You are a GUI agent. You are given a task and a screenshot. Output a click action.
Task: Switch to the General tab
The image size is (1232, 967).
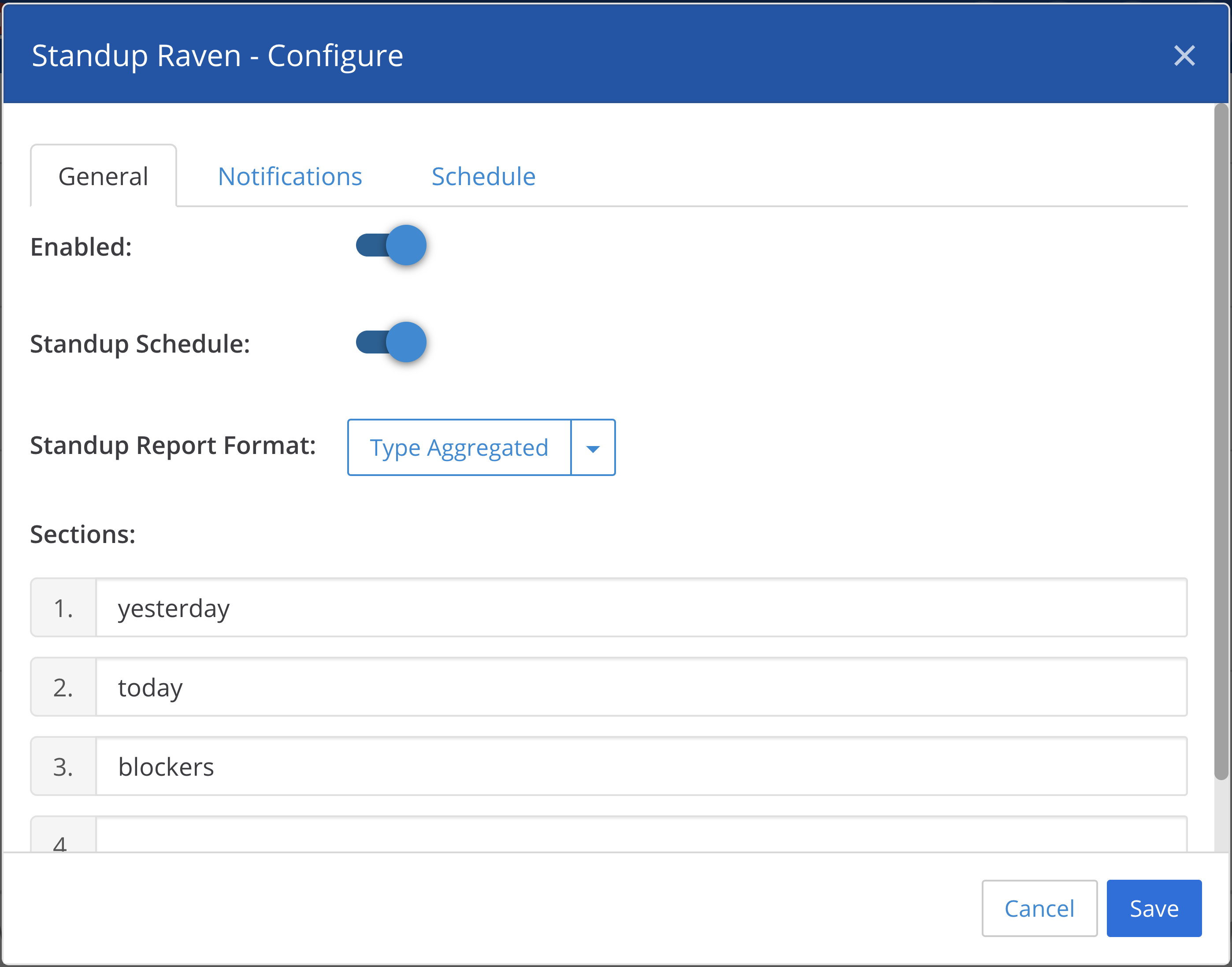tap(103, 177)
